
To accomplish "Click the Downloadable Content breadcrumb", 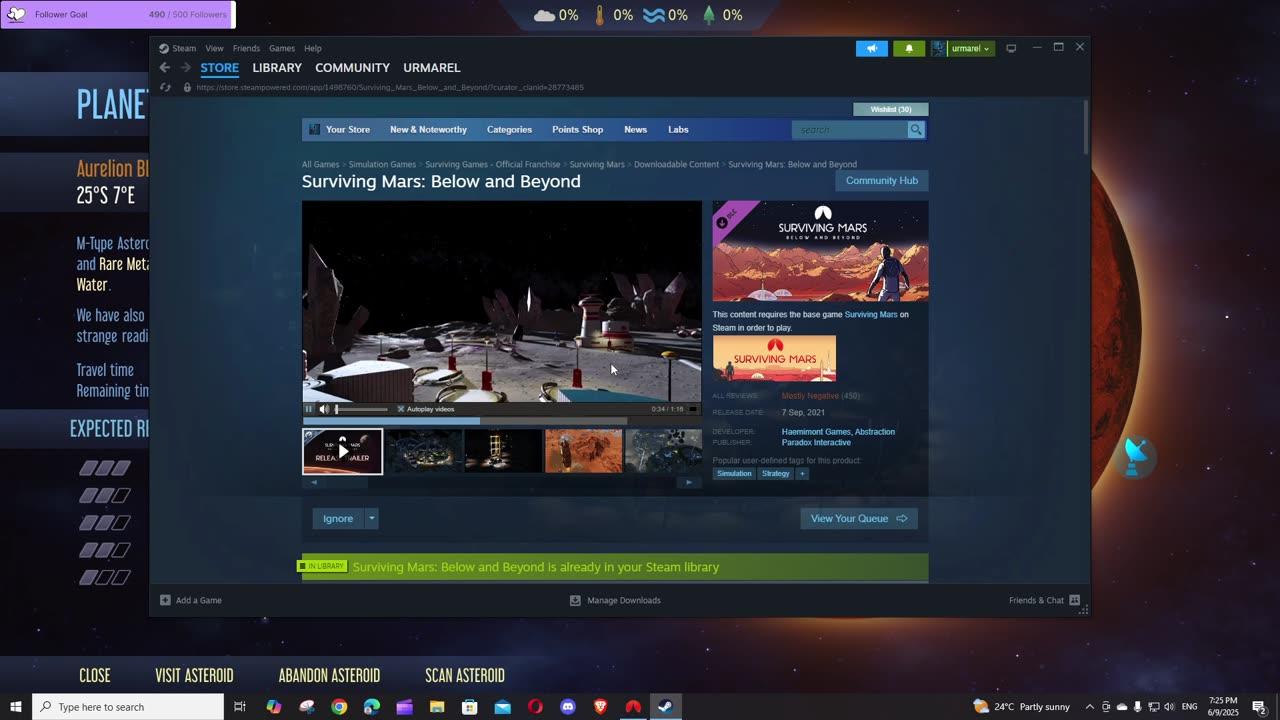I will point(676,165).
